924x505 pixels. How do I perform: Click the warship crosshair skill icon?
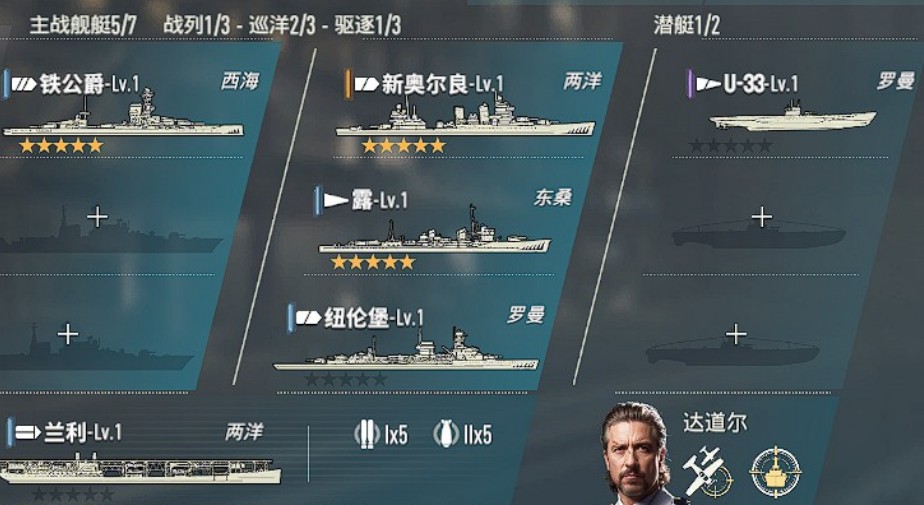click(775, 471)
